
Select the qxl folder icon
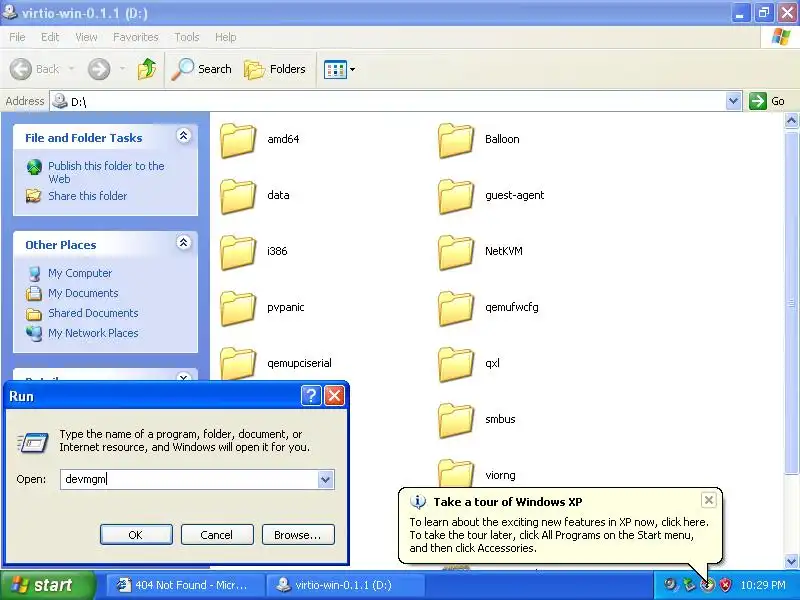point(456,364)
